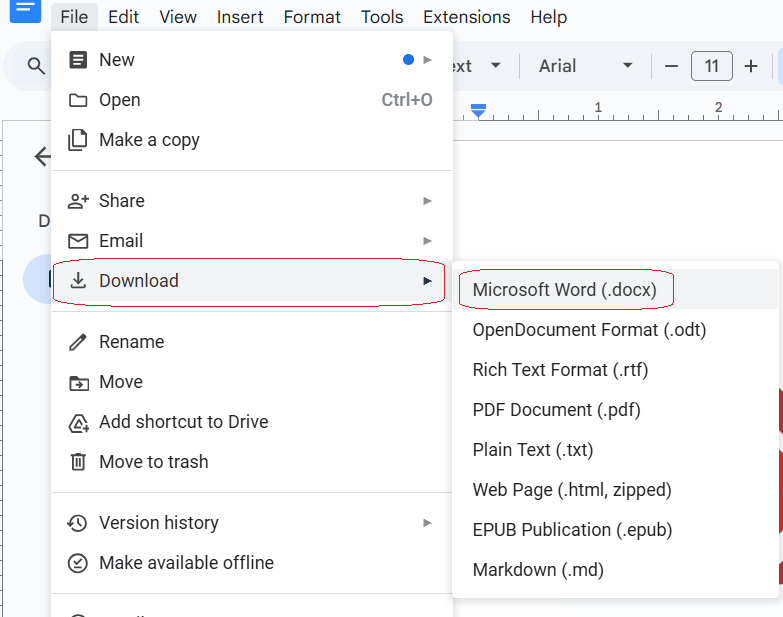783x617 pixels.
Task: Click the Google Docs home icon
Action: point(25,8)
